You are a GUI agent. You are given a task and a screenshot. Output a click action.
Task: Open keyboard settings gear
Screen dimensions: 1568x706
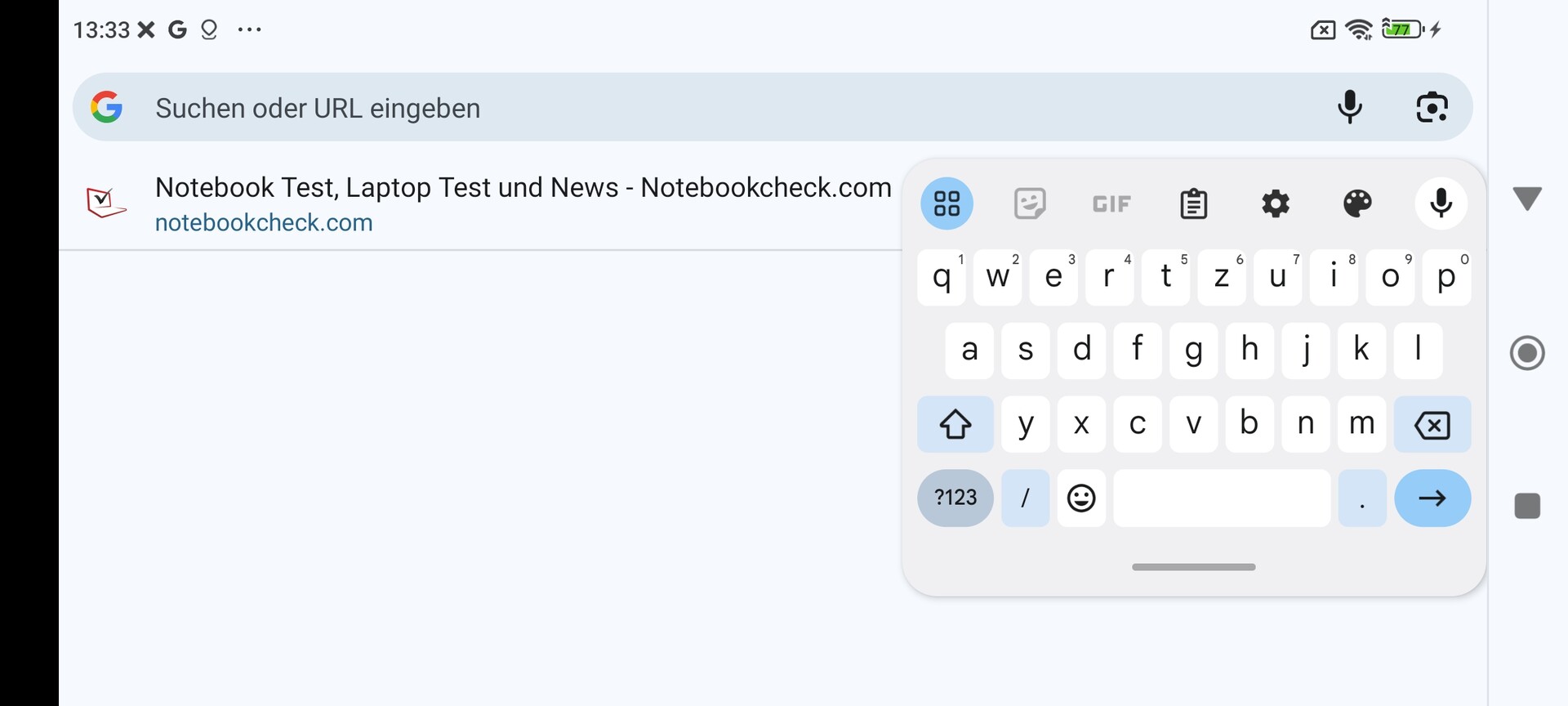[1276, 203]
